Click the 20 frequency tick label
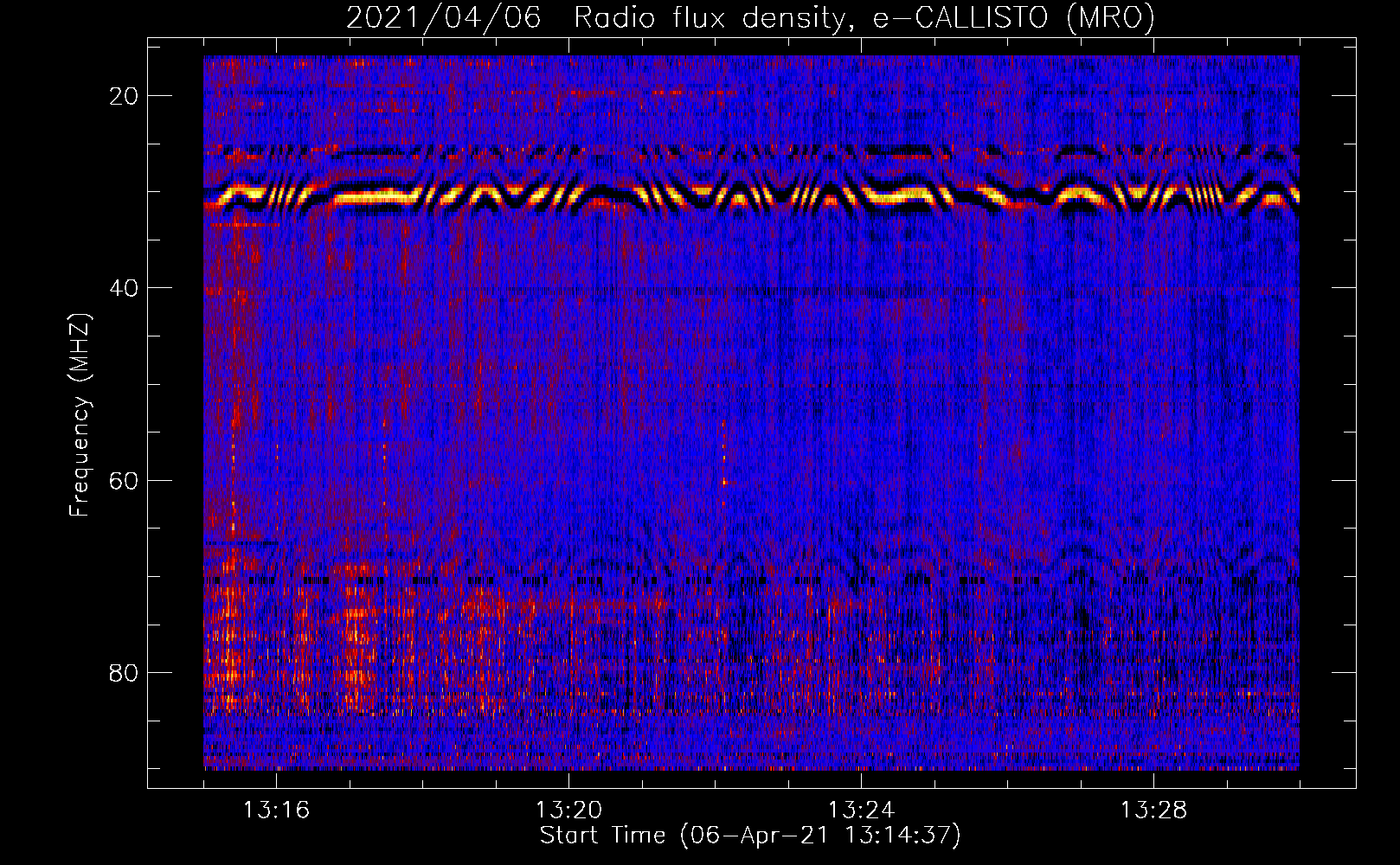 (124, 96)
